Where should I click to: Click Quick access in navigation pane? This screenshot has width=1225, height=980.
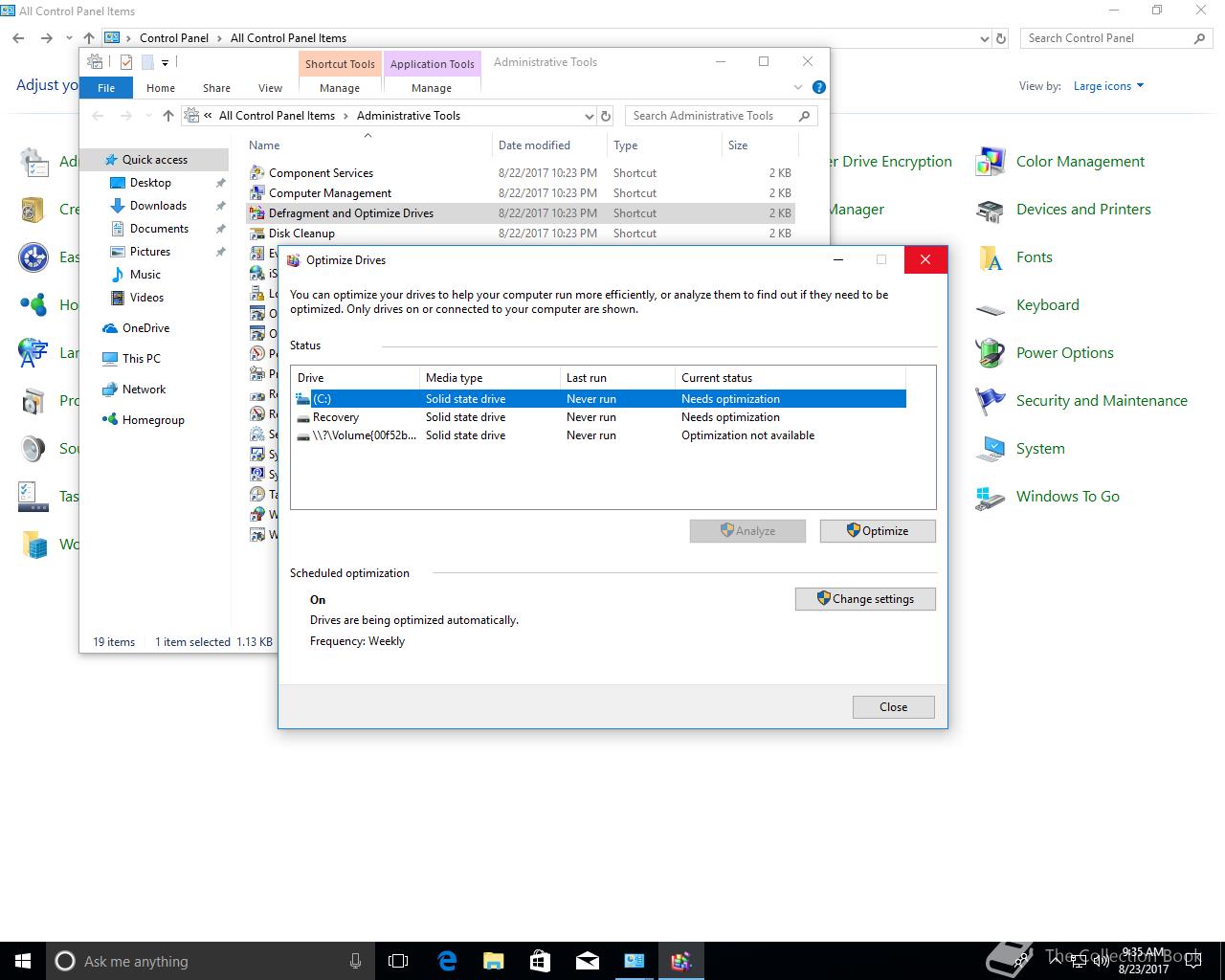coord(154,160)
